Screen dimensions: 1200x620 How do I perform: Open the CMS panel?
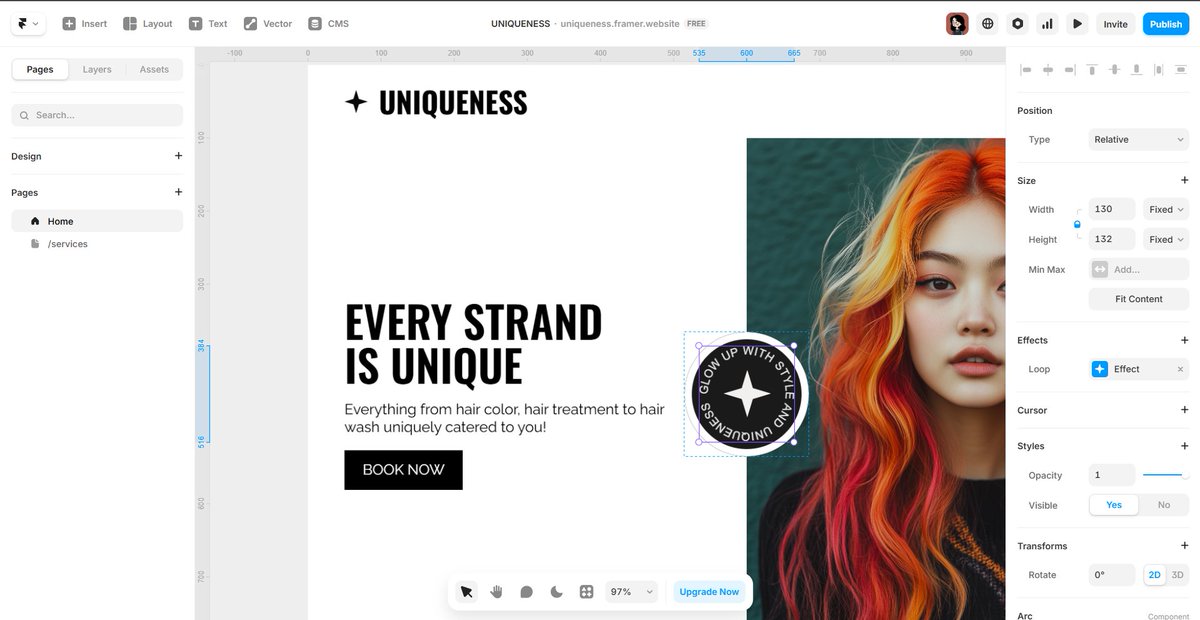click(x=329, y=23)
